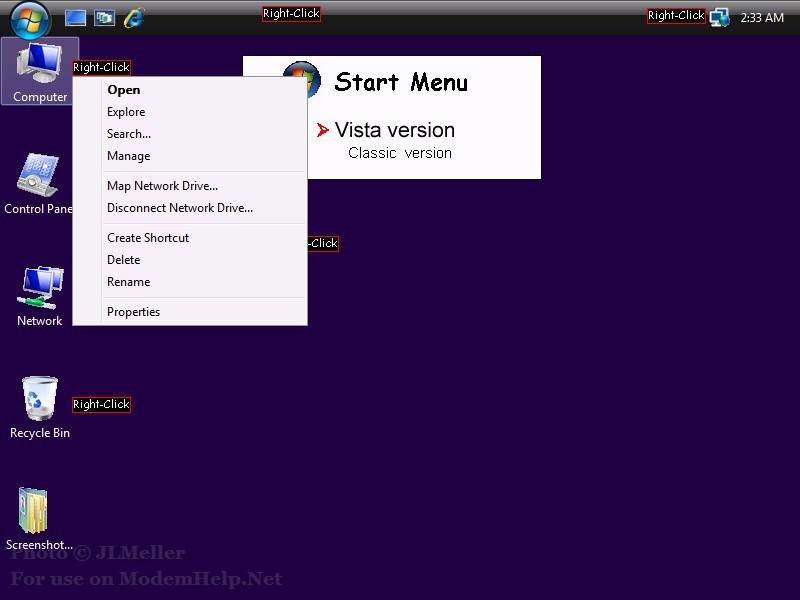Click Switch between windows quick launch icon
Viewport: 800px width, 600px height.
point(105,18)
